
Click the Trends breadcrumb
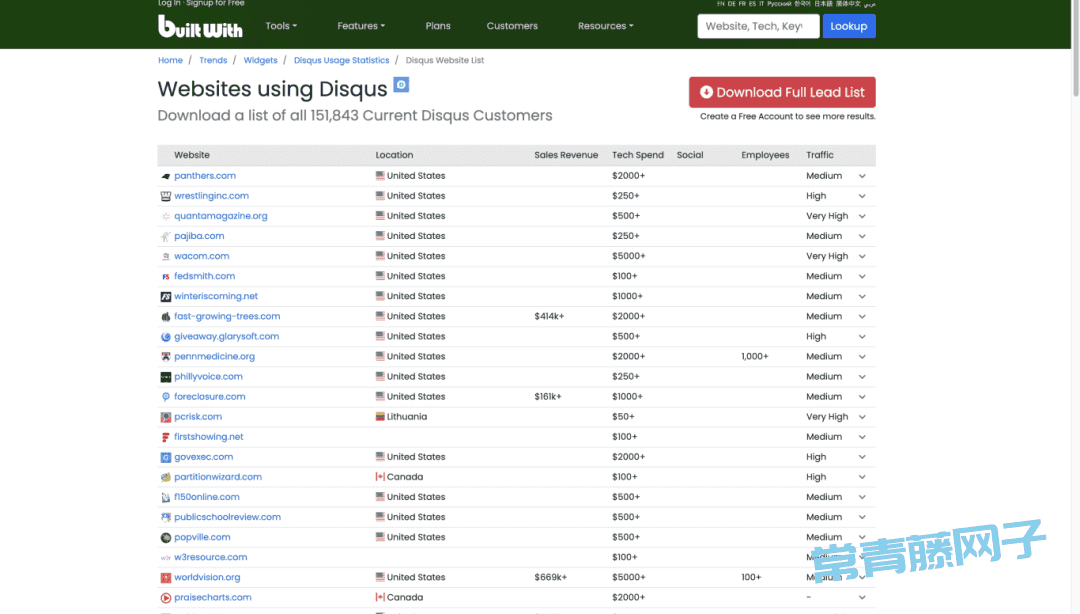[213, 61]
